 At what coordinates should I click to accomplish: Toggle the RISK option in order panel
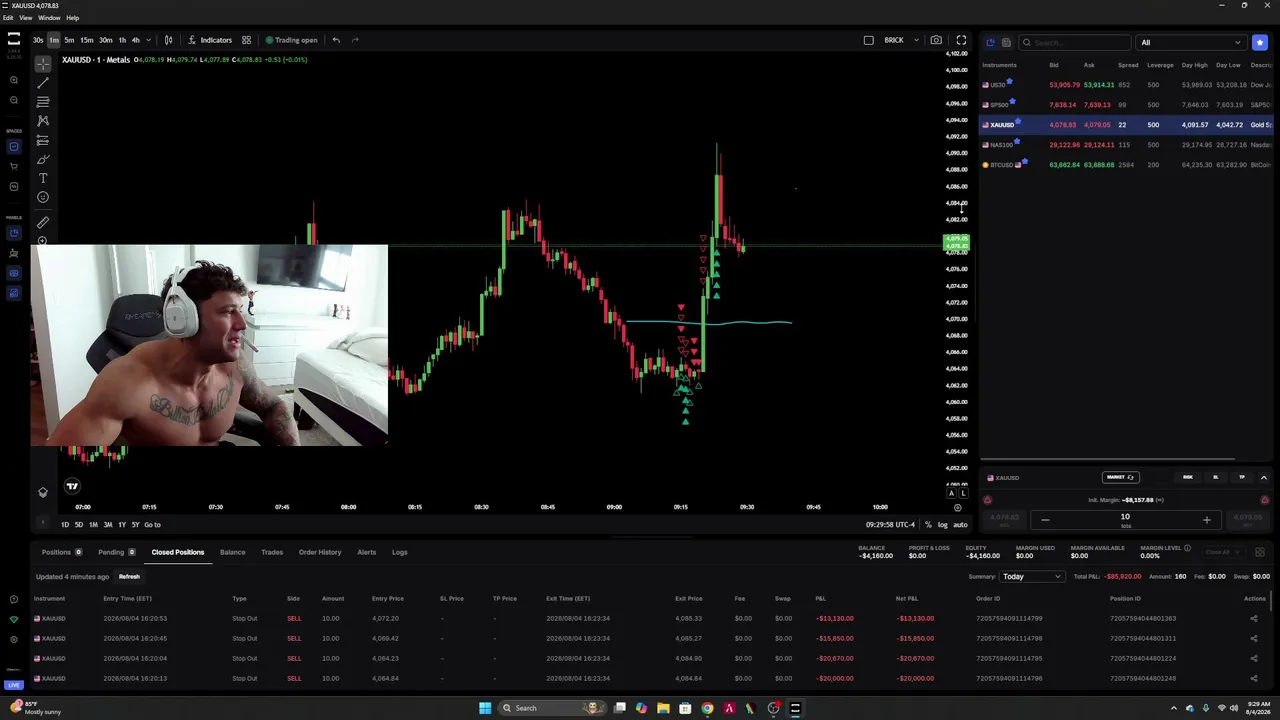point(1188,477)
